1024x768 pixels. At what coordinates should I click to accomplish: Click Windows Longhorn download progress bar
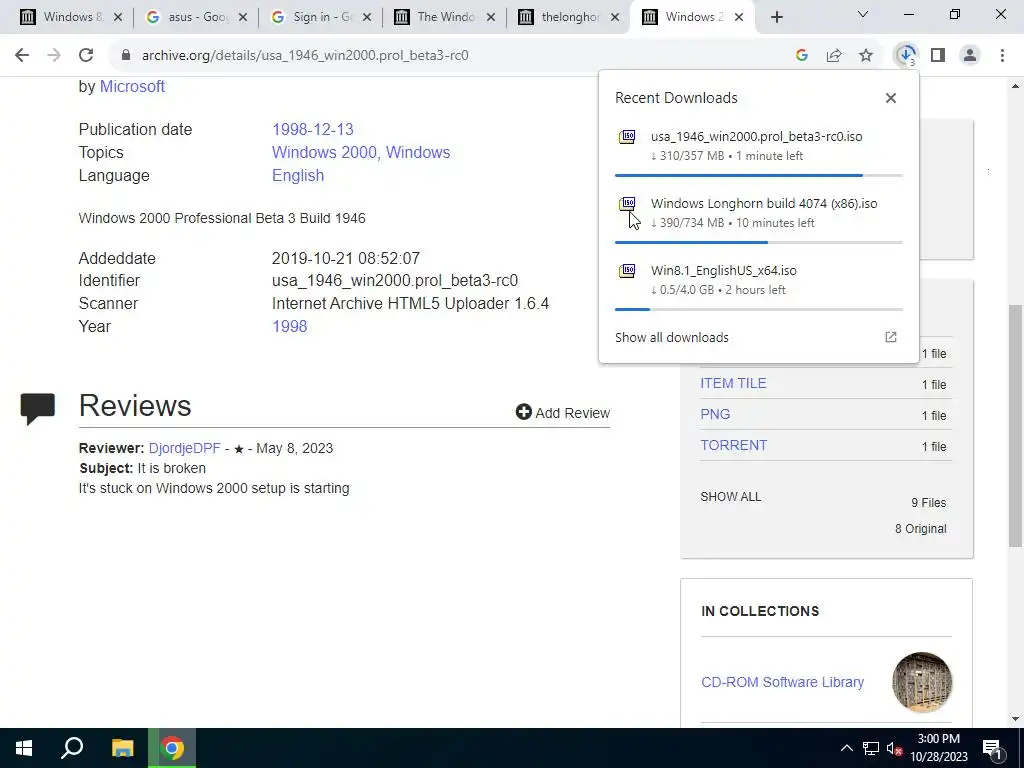tap(759, 242)
